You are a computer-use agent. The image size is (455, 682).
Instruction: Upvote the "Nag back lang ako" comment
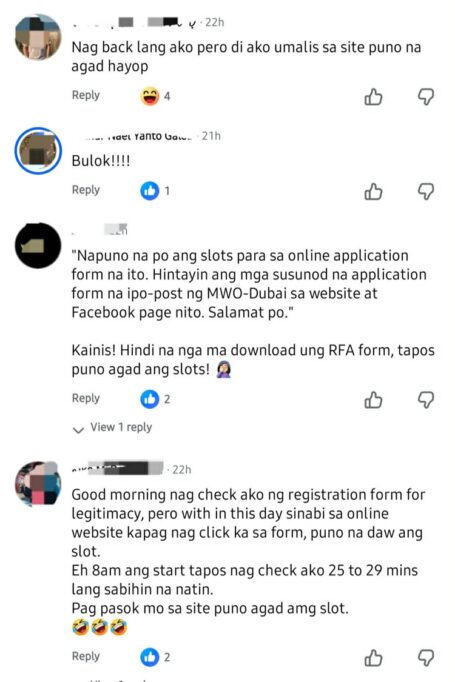click(373, 97)
